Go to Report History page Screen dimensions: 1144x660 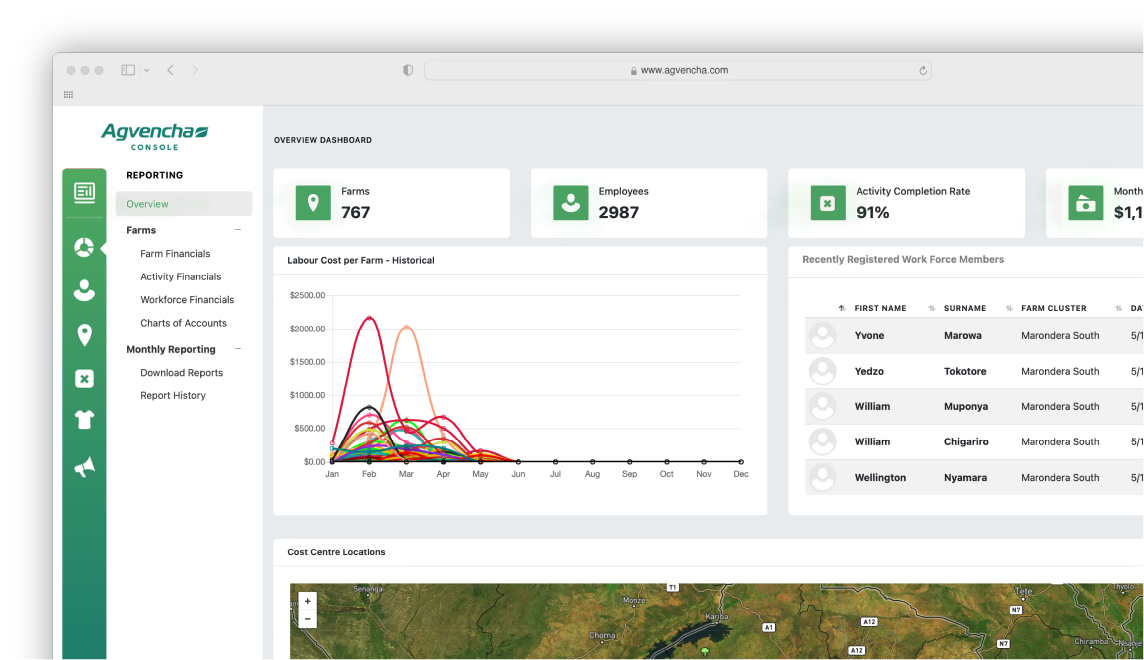tap(173, 396)
